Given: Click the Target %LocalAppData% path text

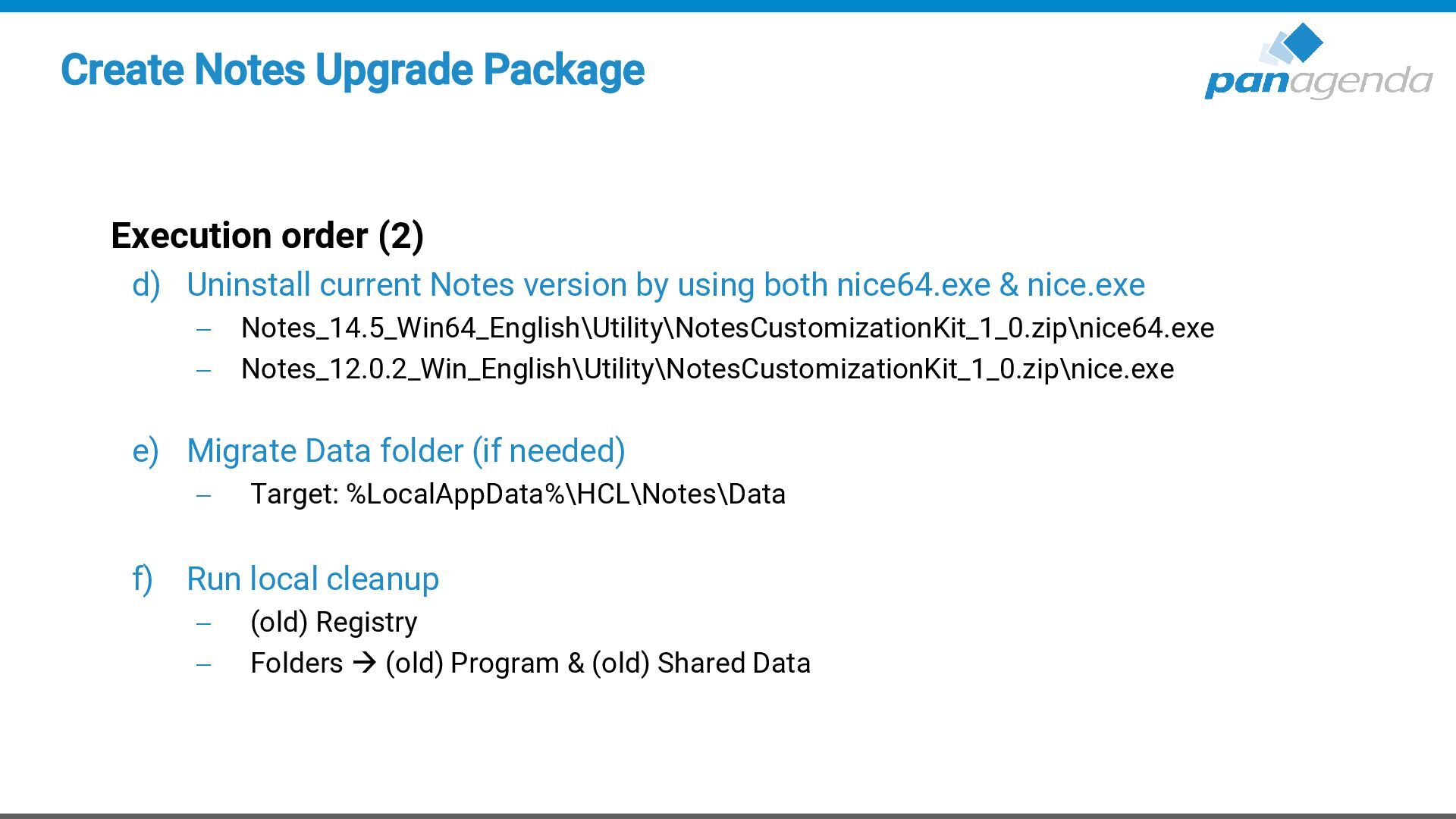Looking at the screenshot, I should 518,494.
